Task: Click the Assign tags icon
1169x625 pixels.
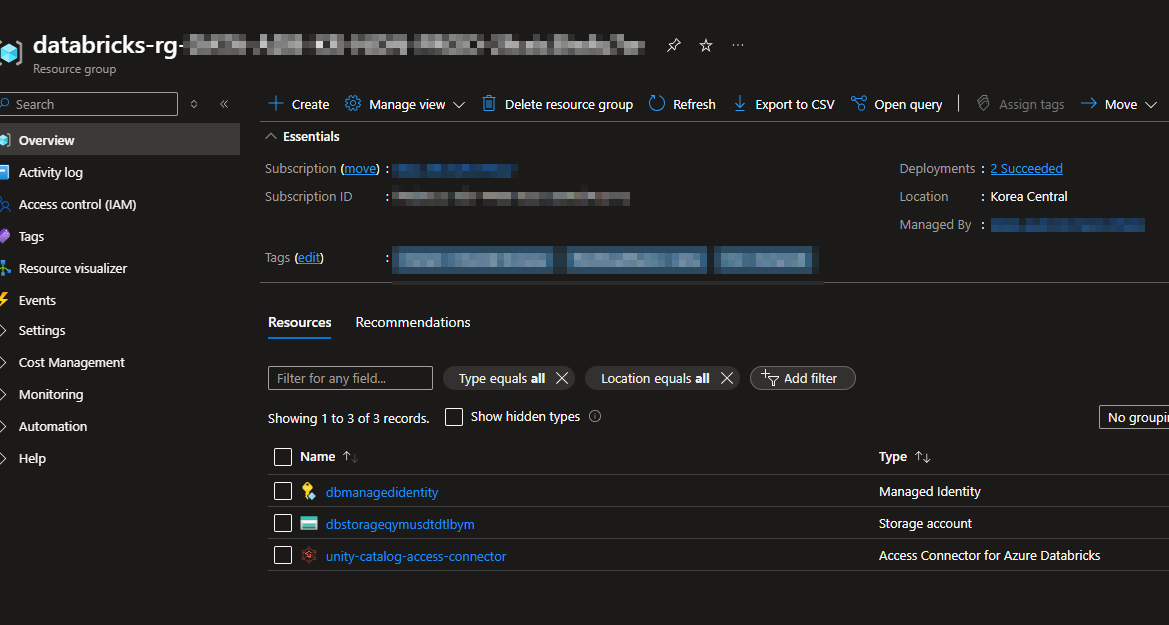Action: click(983, 104)
